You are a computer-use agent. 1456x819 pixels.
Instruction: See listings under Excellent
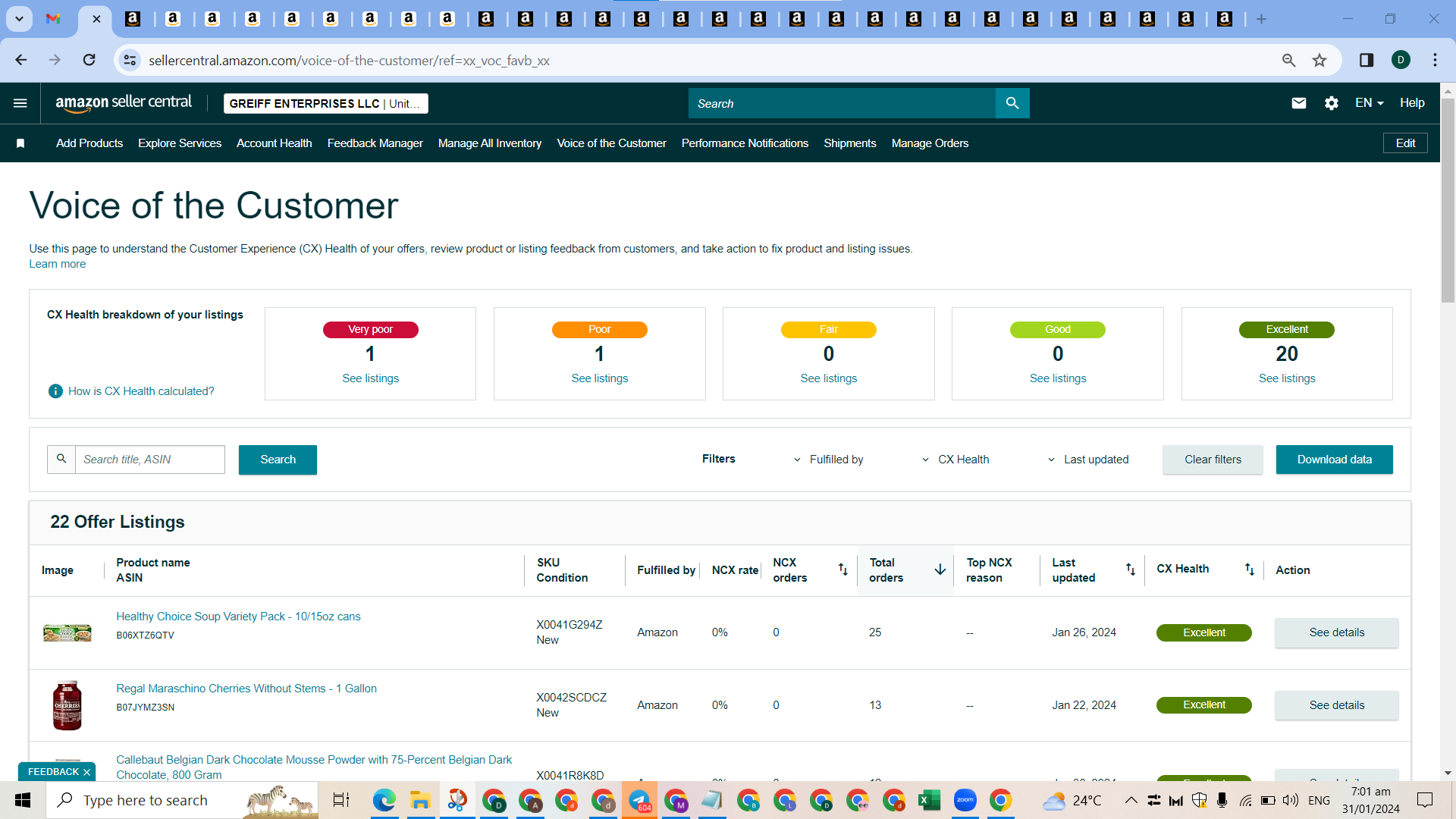tap(1287, 378)
